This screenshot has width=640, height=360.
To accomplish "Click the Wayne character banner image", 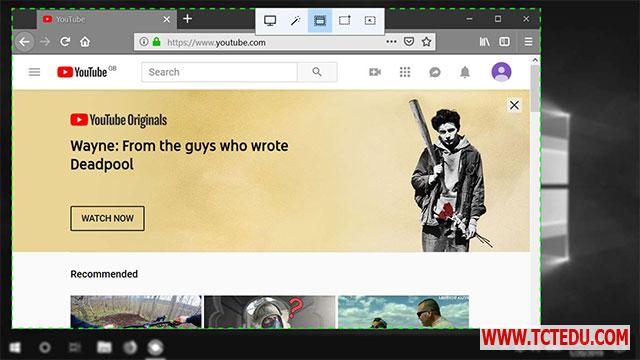I will click(x=449, y=176).
